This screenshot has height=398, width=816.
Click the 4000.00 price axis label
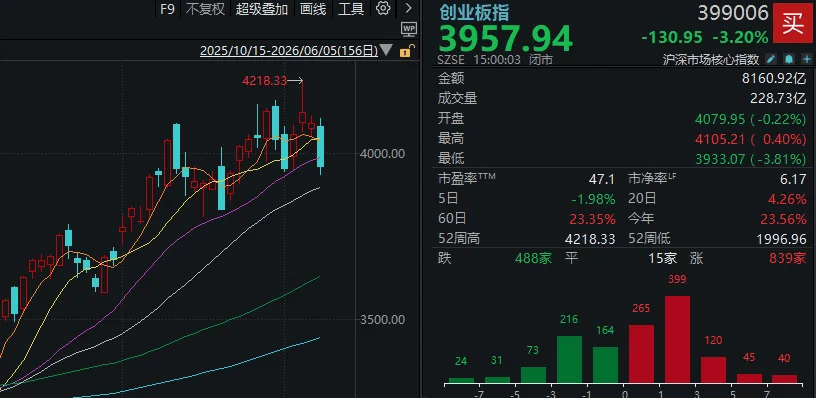coord(382,153)
